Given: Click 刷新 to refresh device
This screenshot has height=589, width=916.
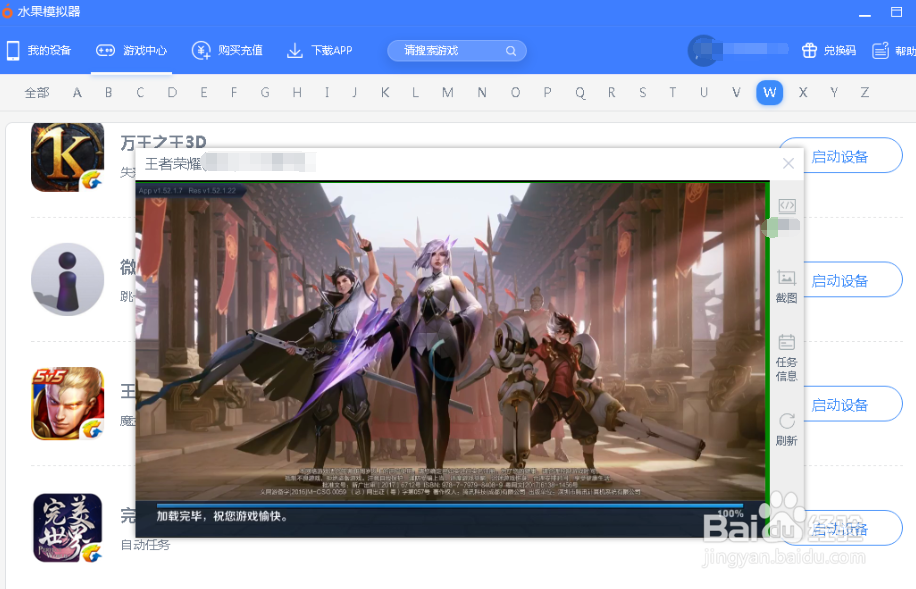Looking at the screenshot, I should point(786,429).
